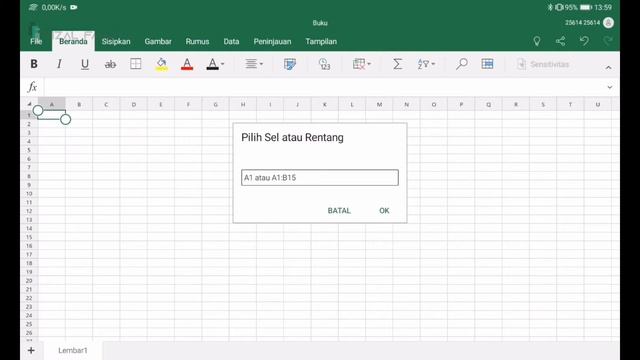
Task: Click the select-all corner triangle
Action: tap(29, 104)
